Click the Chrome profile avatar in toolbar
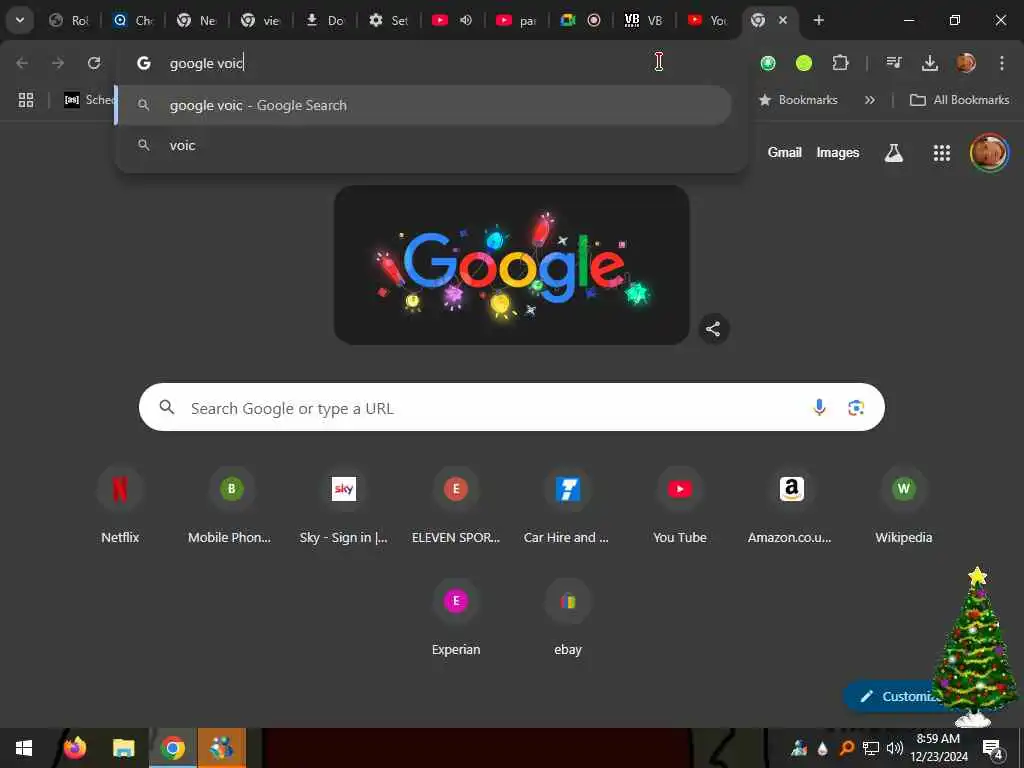This screenshot has width=1024, height=768. 966,63
